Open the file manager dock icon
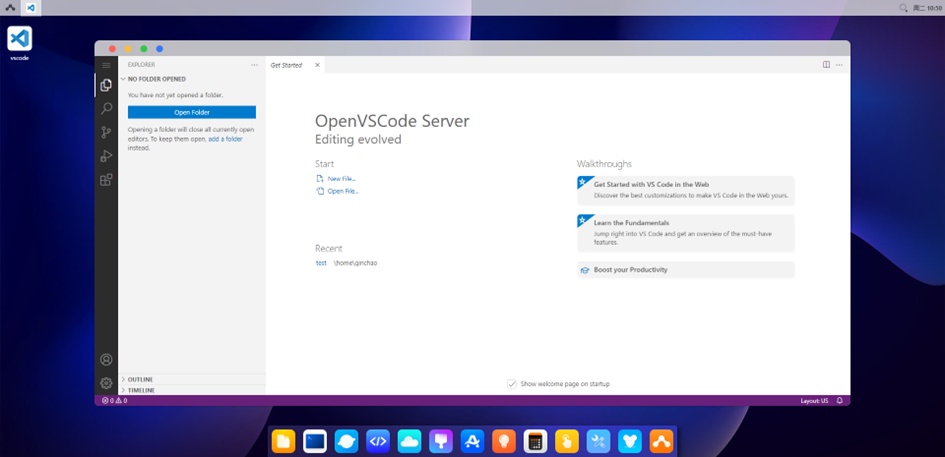This screenshot has width=945, height=457. click(283, 441)
